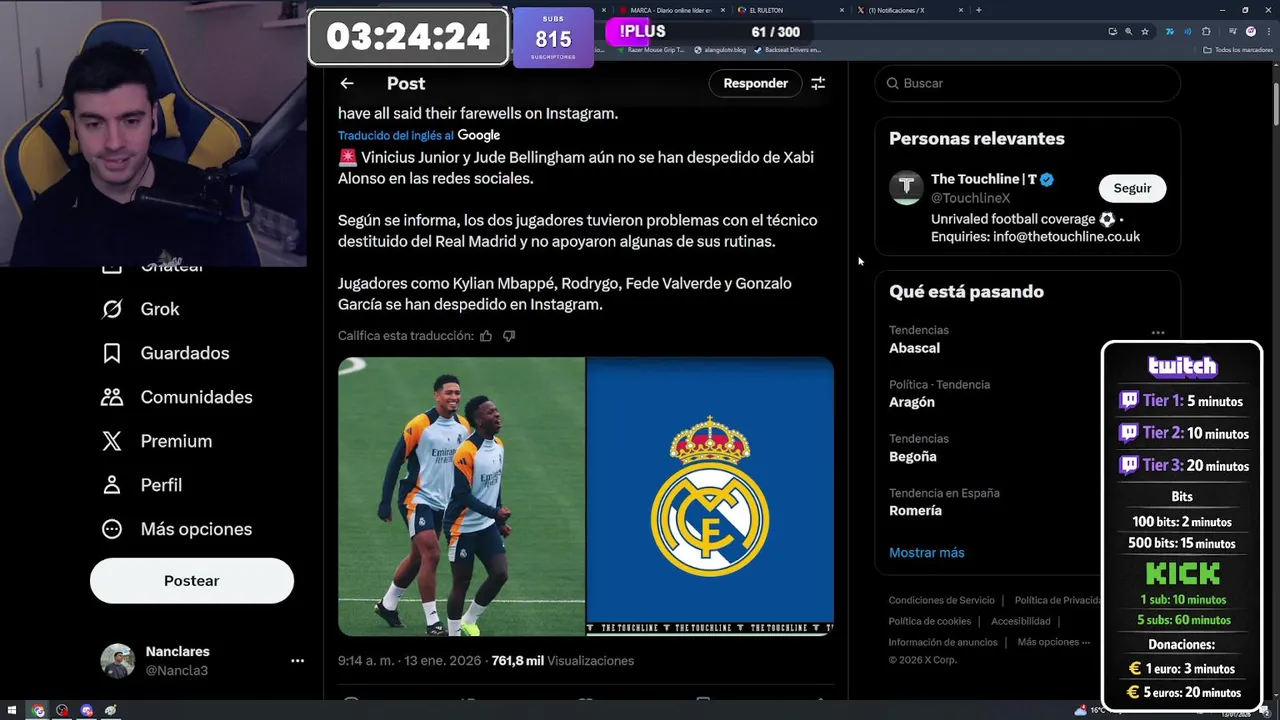Open the Chrome three-dot menu

[1268, 31]
